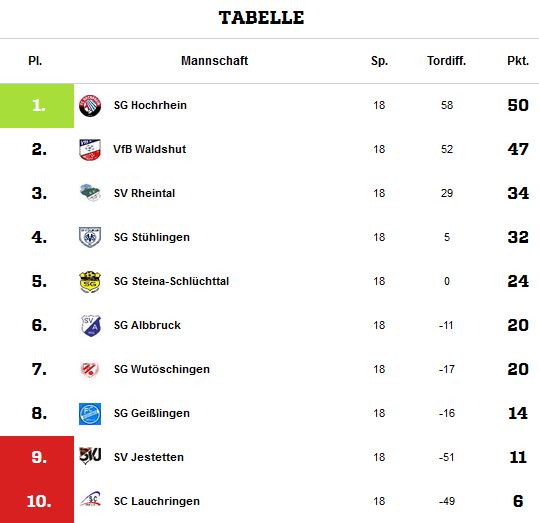Click the yellow SG Steina-Schlüchttal emblem

90,281
